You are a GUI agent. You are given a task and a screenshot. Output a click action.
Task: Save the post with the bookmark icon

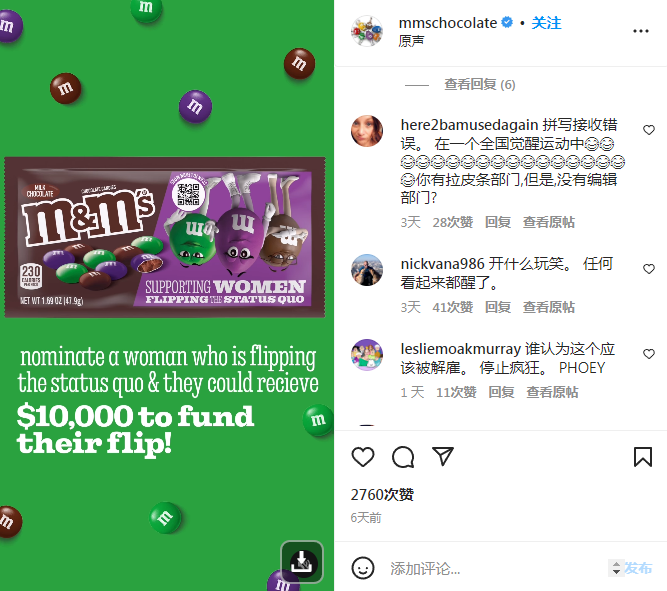click(643, 457)
